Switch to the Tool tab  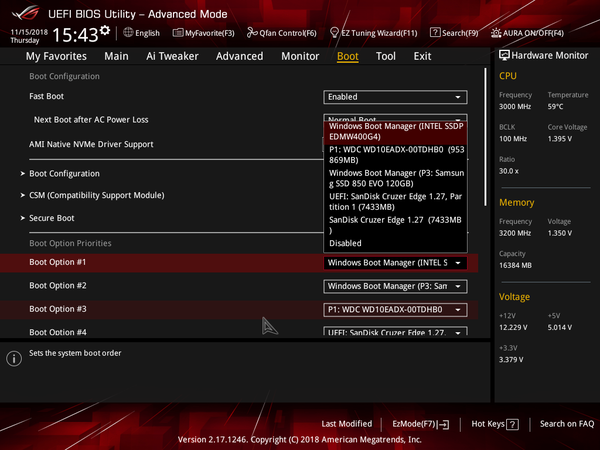pyautogui.click(x=386, y=56)
